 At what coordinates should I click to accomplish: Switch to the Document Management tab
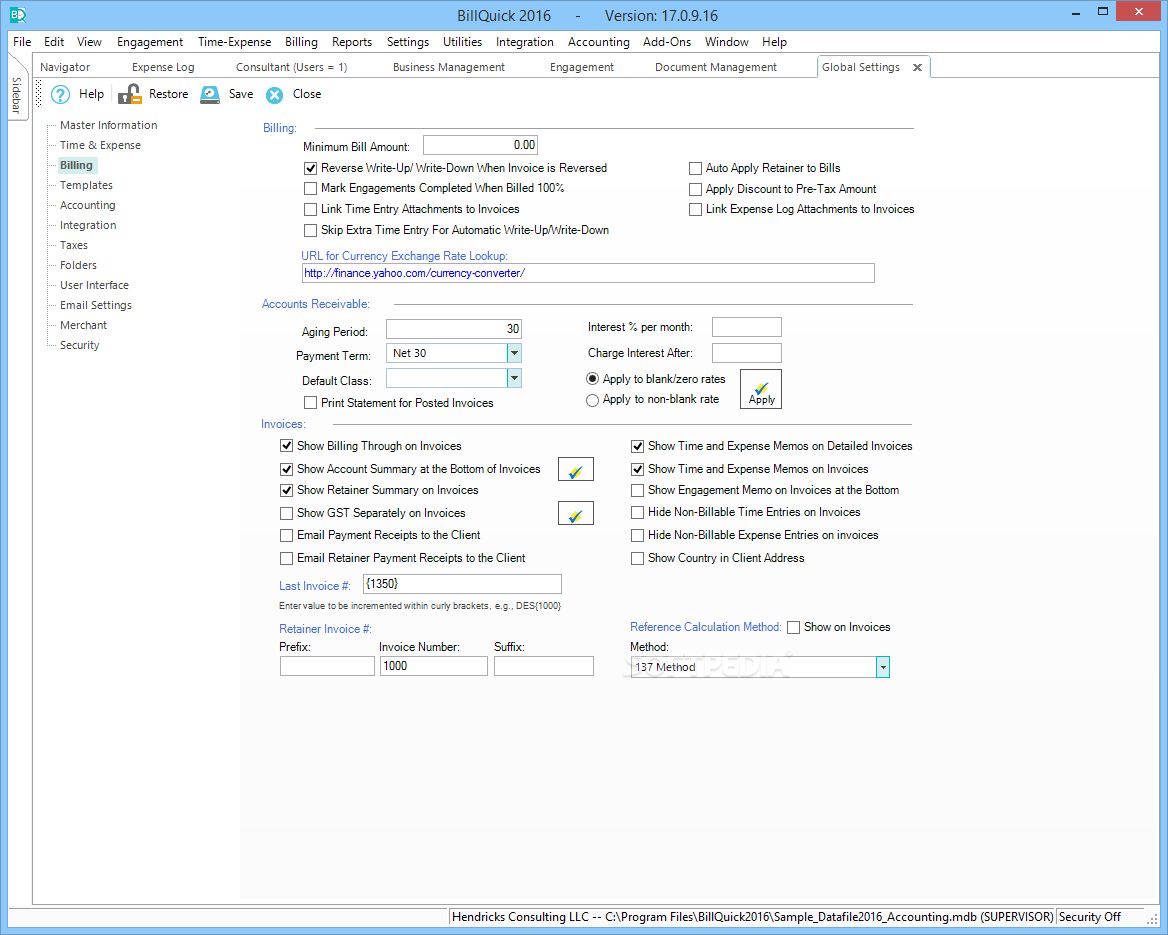(x=716, y=67)
